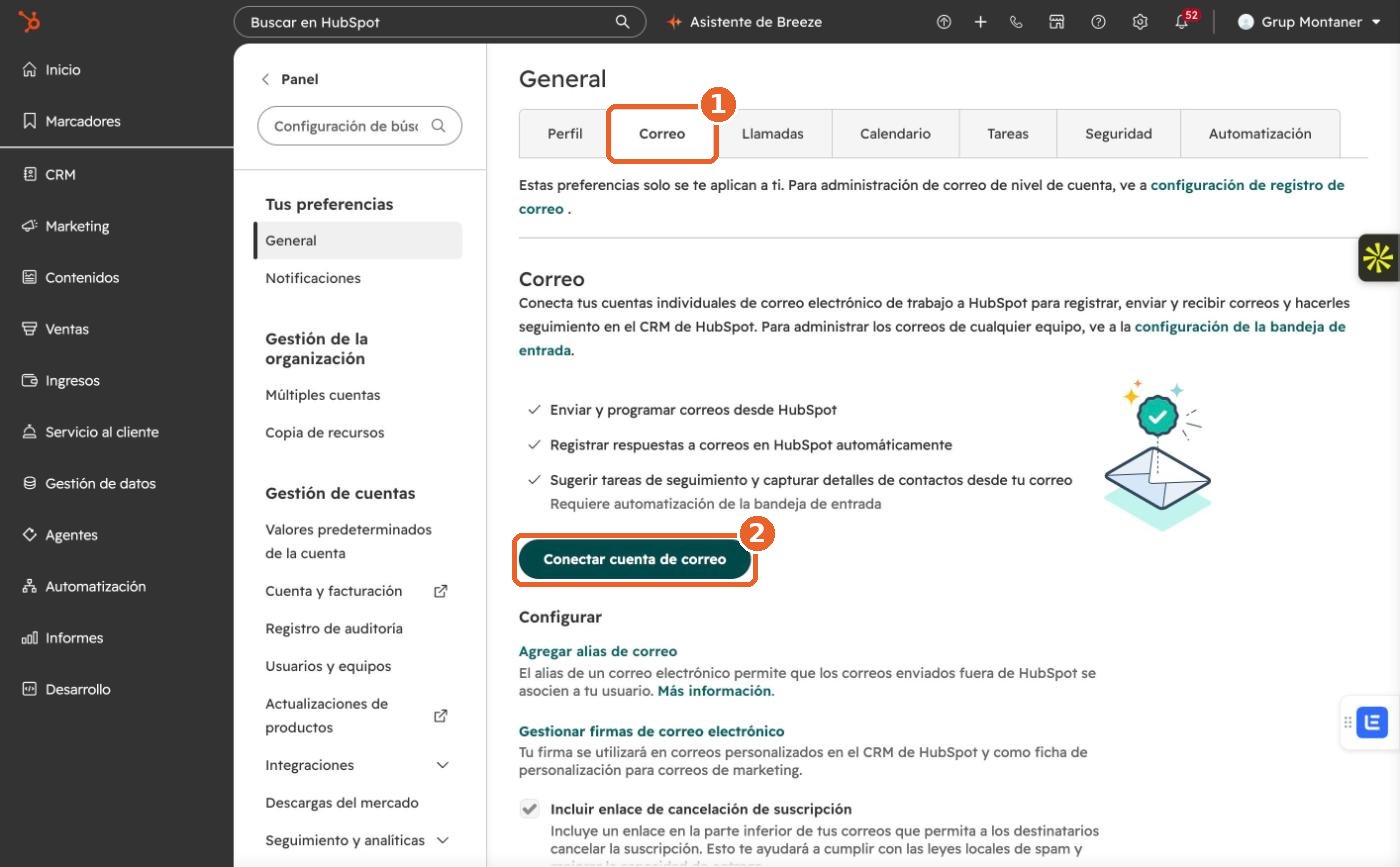Open the Grup Montaner account dropdown

(1308, 22)
